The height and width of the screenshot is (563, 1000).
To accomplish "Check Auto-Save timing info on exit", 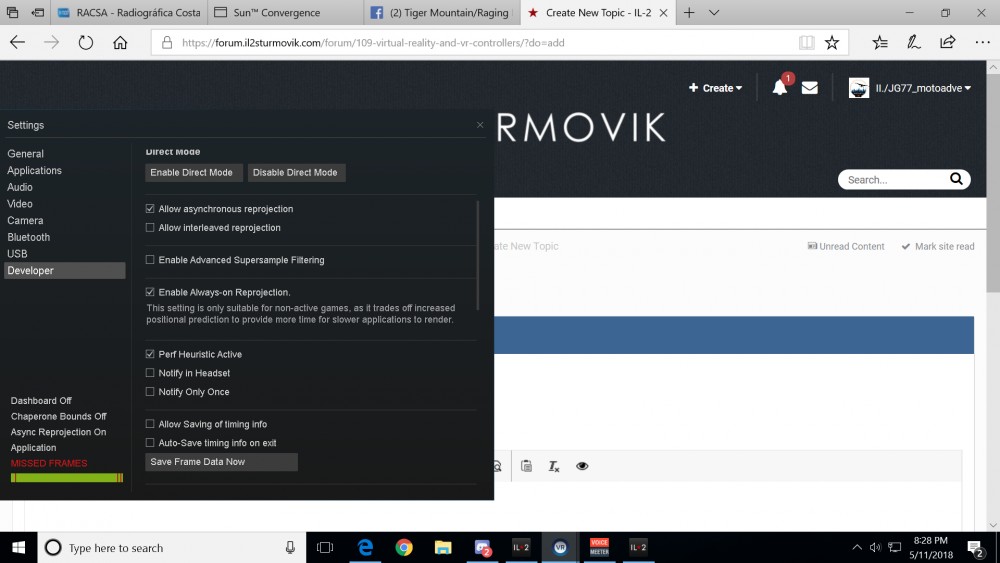I will pos(150,442).
